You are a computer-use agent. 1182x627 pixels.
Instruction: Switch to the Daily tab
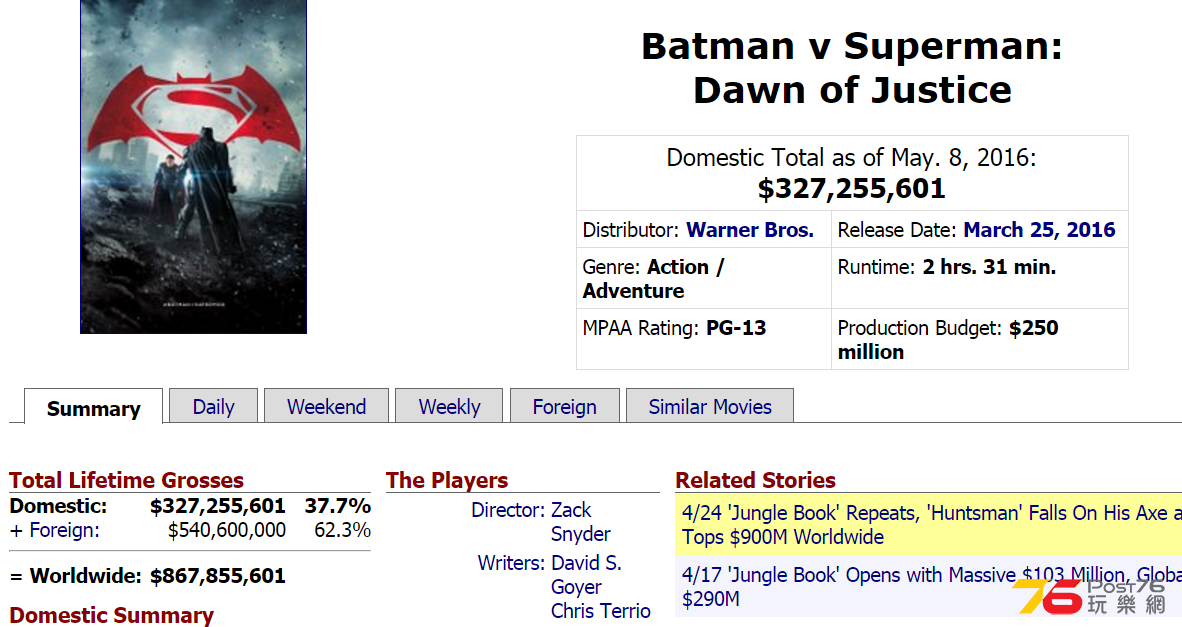pos(213,406)
